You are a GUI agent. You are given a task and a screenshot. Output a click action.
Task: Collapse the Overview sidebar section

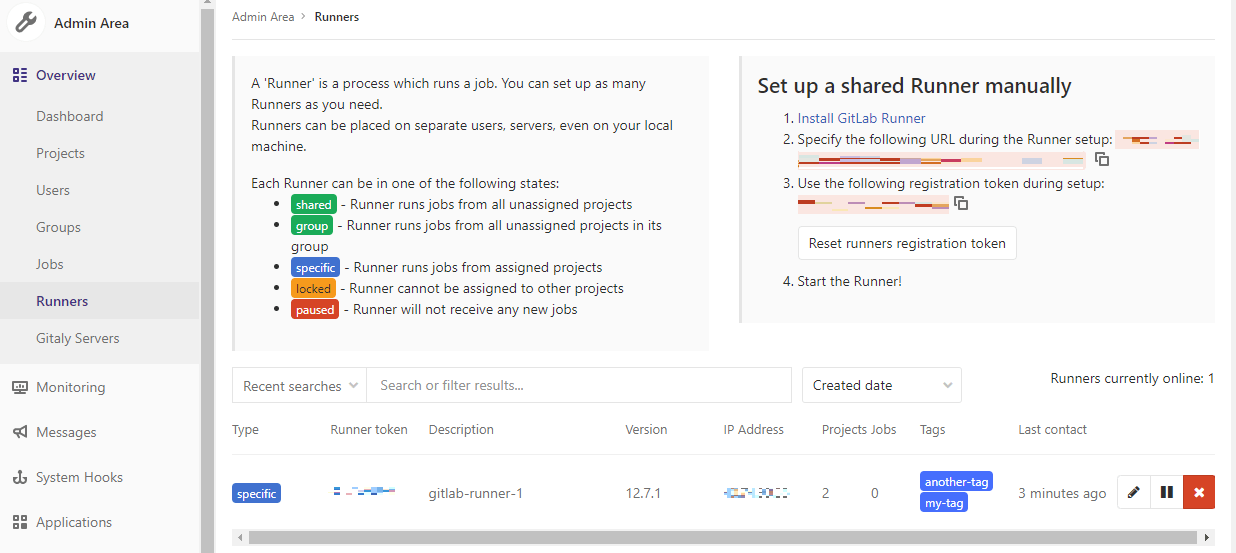[x=66, y=75]
